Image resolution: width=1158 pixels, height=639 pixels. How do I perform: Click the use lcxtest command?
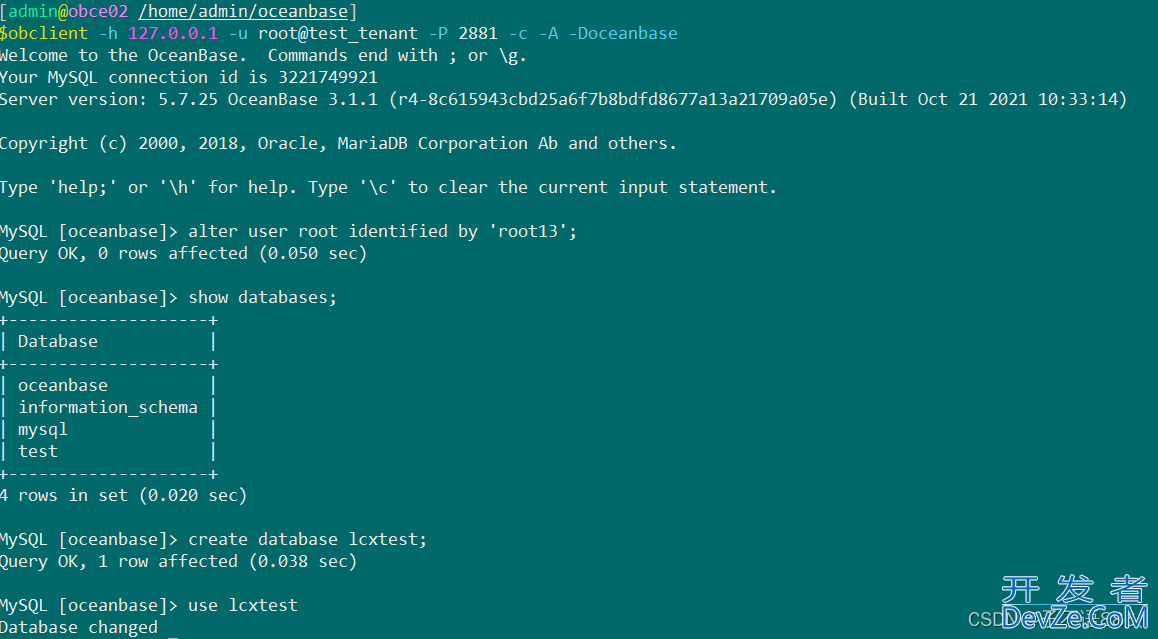243,606
